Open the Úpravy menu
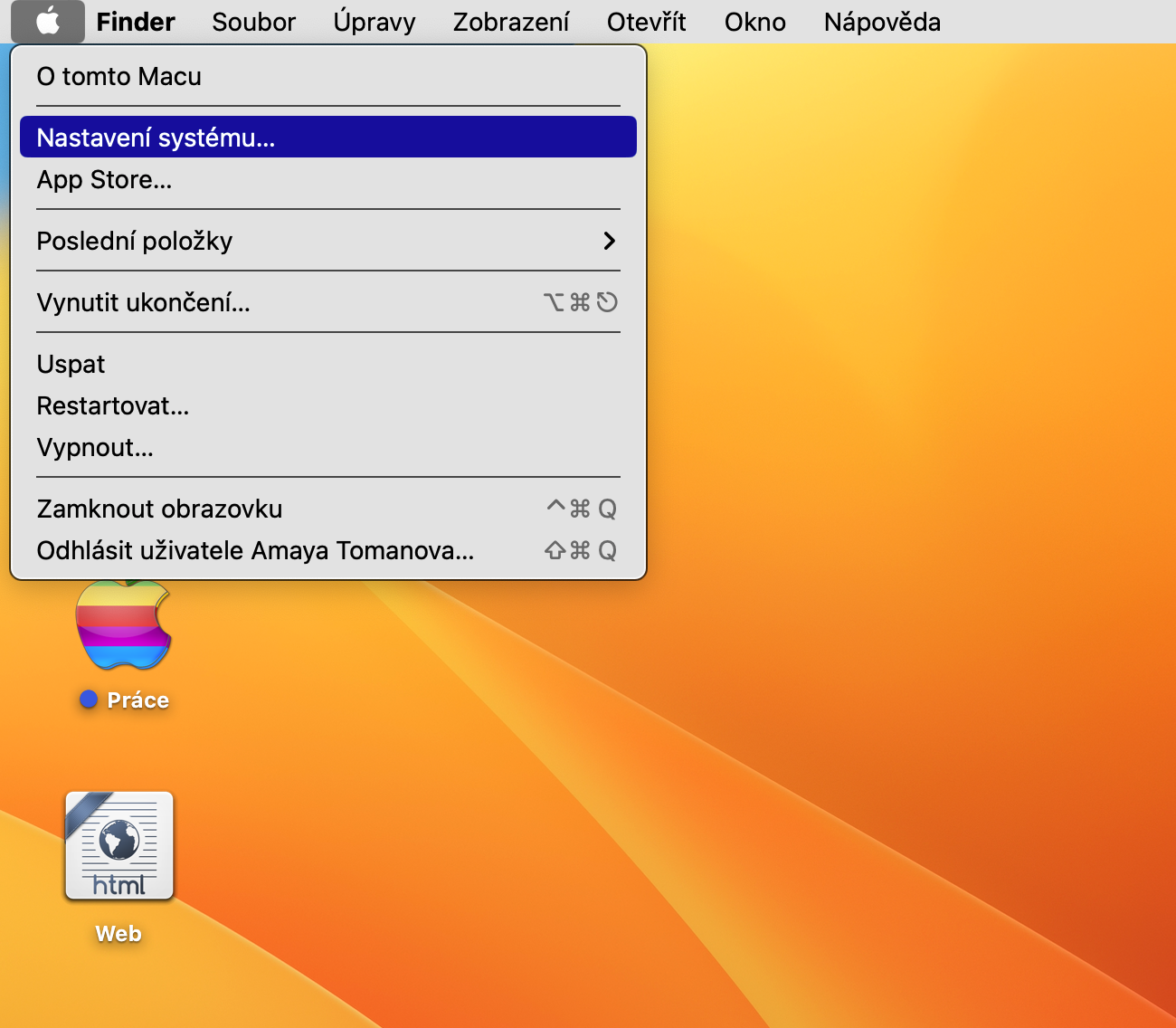Viewport: 1176px width, 1028px height. click(375, 22)
